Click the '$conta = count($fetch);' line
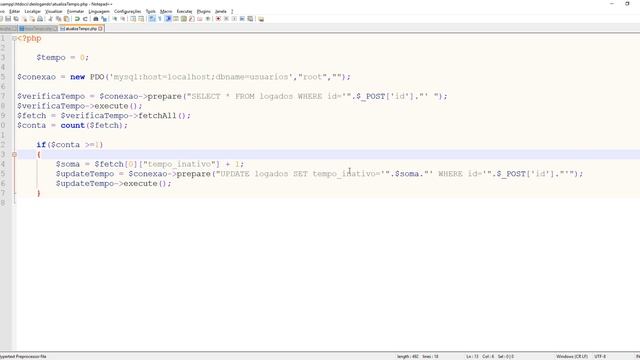The height and width of the screenshot is (360, 640). point(72,125)
